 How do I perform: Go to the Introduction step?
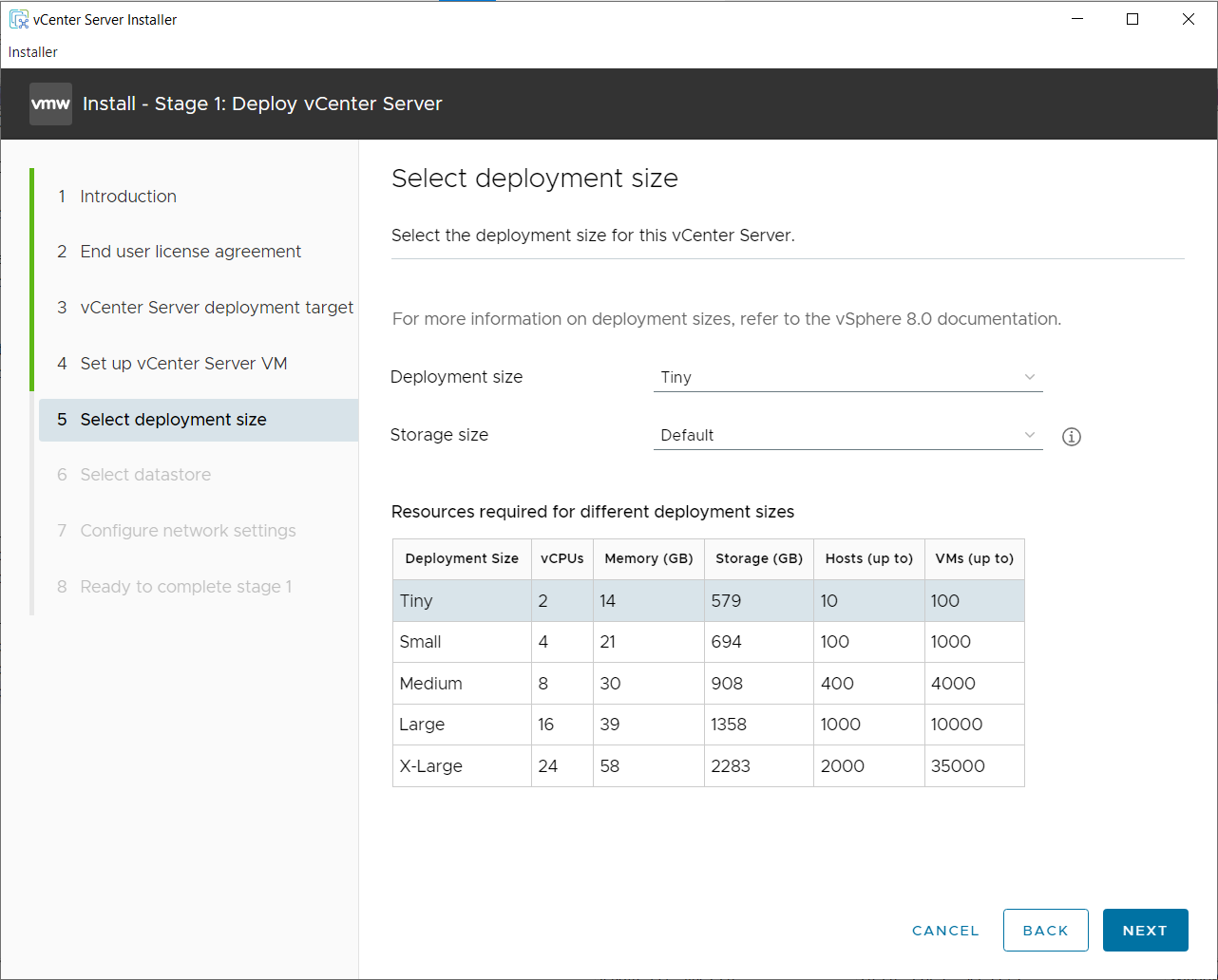128,197
